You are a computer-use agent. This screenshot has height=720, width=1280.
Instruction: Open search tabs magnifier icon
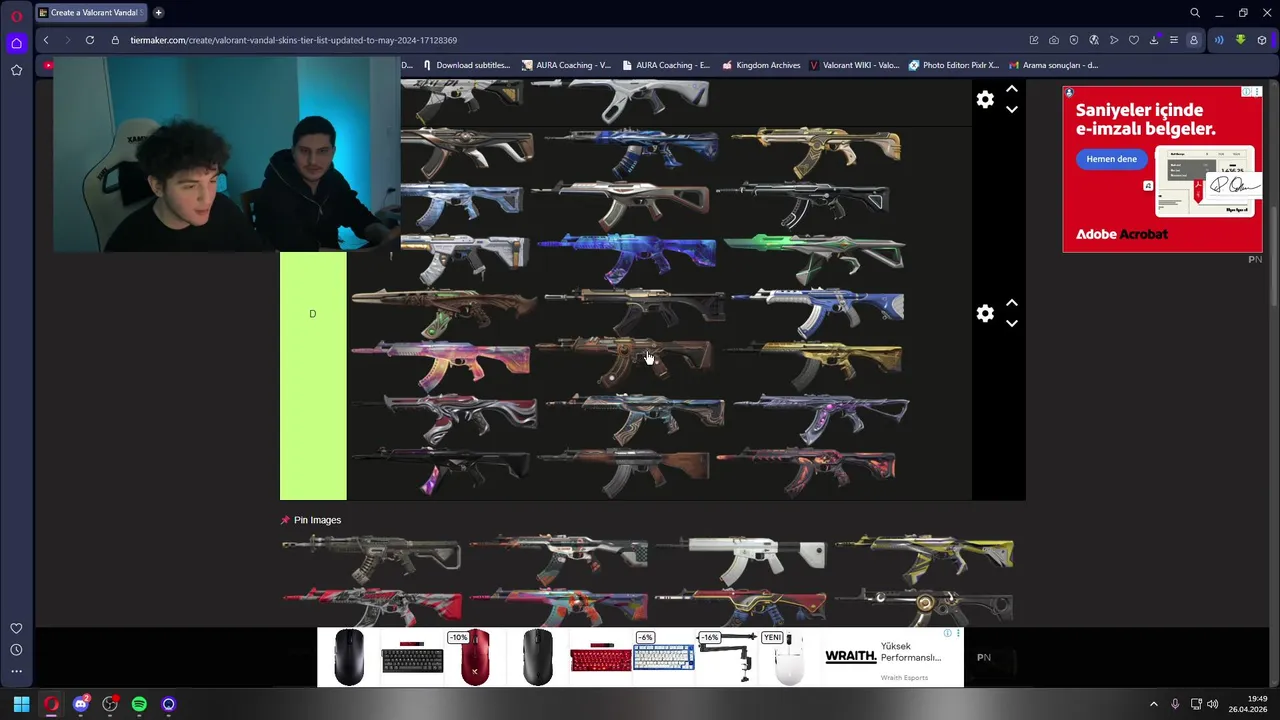click(1195, 13)
